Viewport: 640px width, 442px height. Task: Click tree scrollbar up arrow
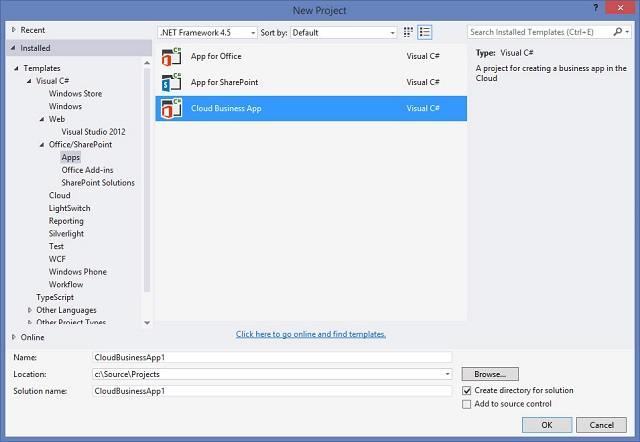pyautogui.click(x=147, y=63)
